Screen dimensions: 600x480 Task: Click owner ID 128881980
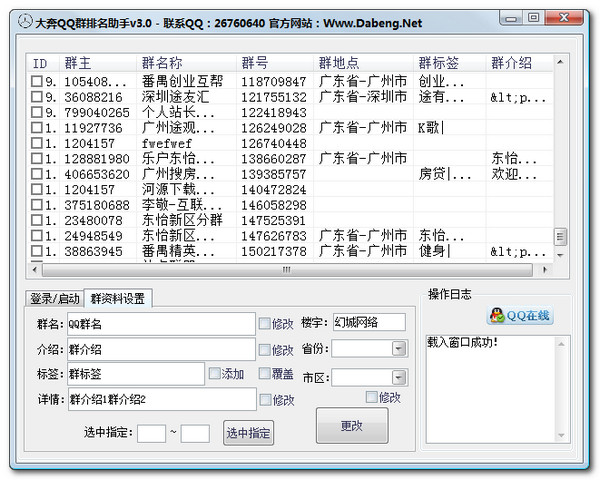(97, 159)
